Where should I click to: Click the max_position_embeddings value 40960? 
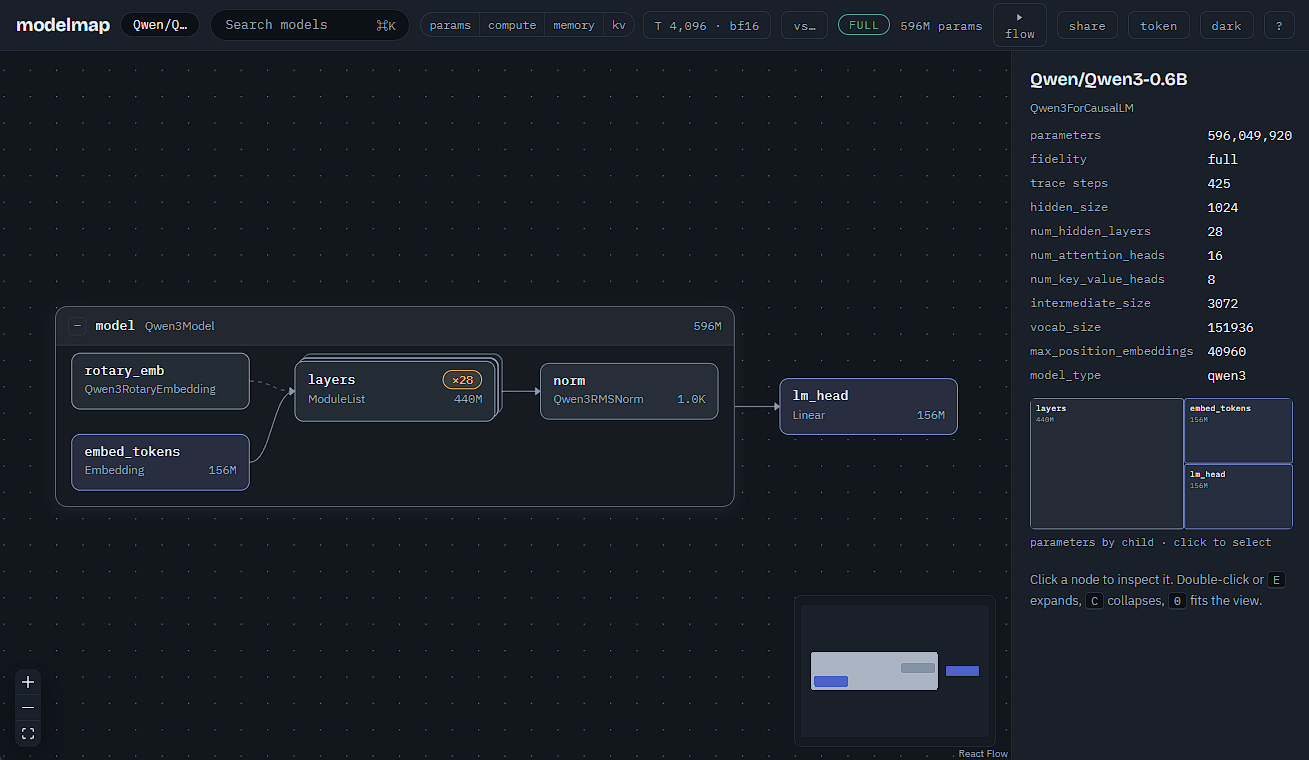1227,351
